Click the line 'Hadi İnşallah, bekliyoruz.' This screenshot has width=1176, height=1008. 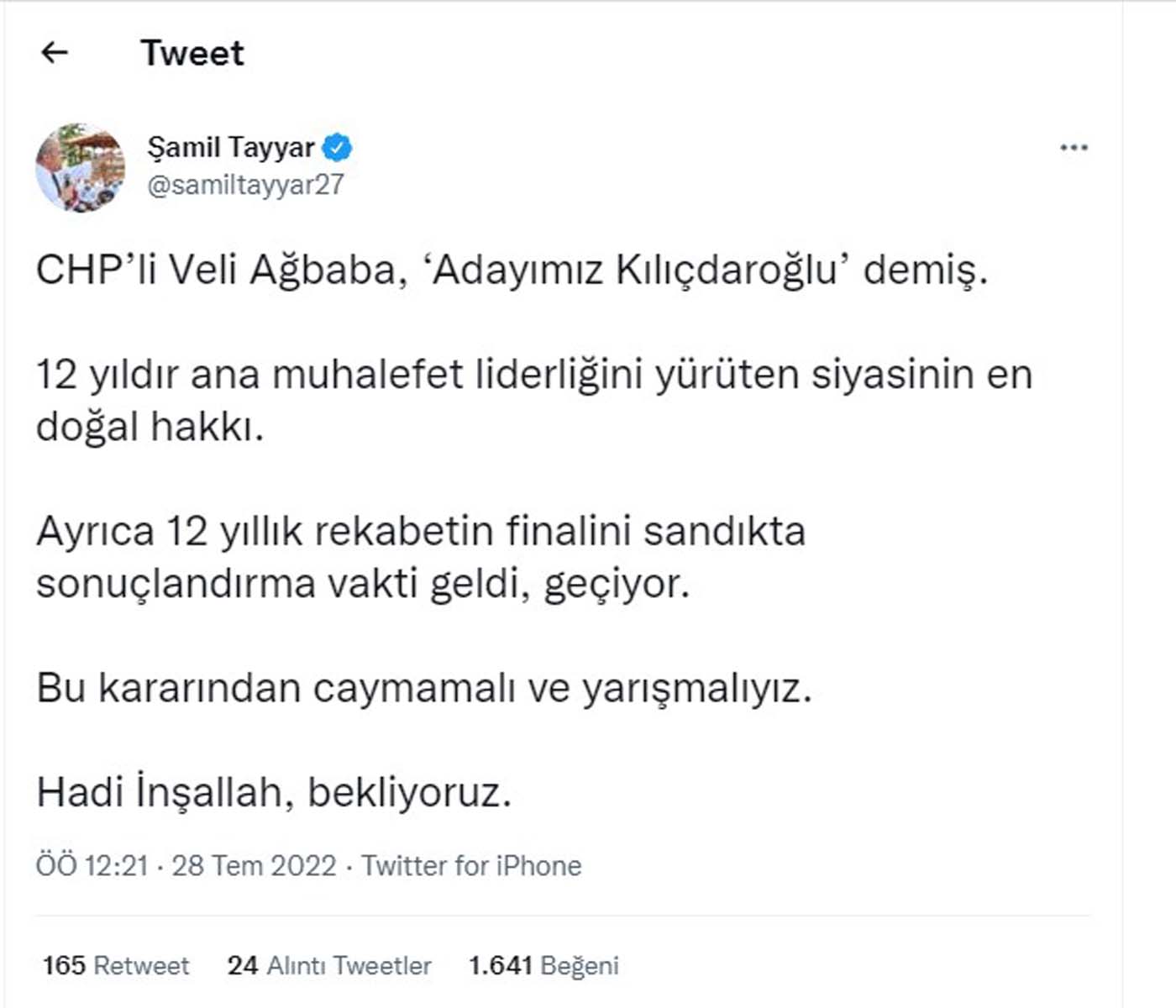[277, 790]
